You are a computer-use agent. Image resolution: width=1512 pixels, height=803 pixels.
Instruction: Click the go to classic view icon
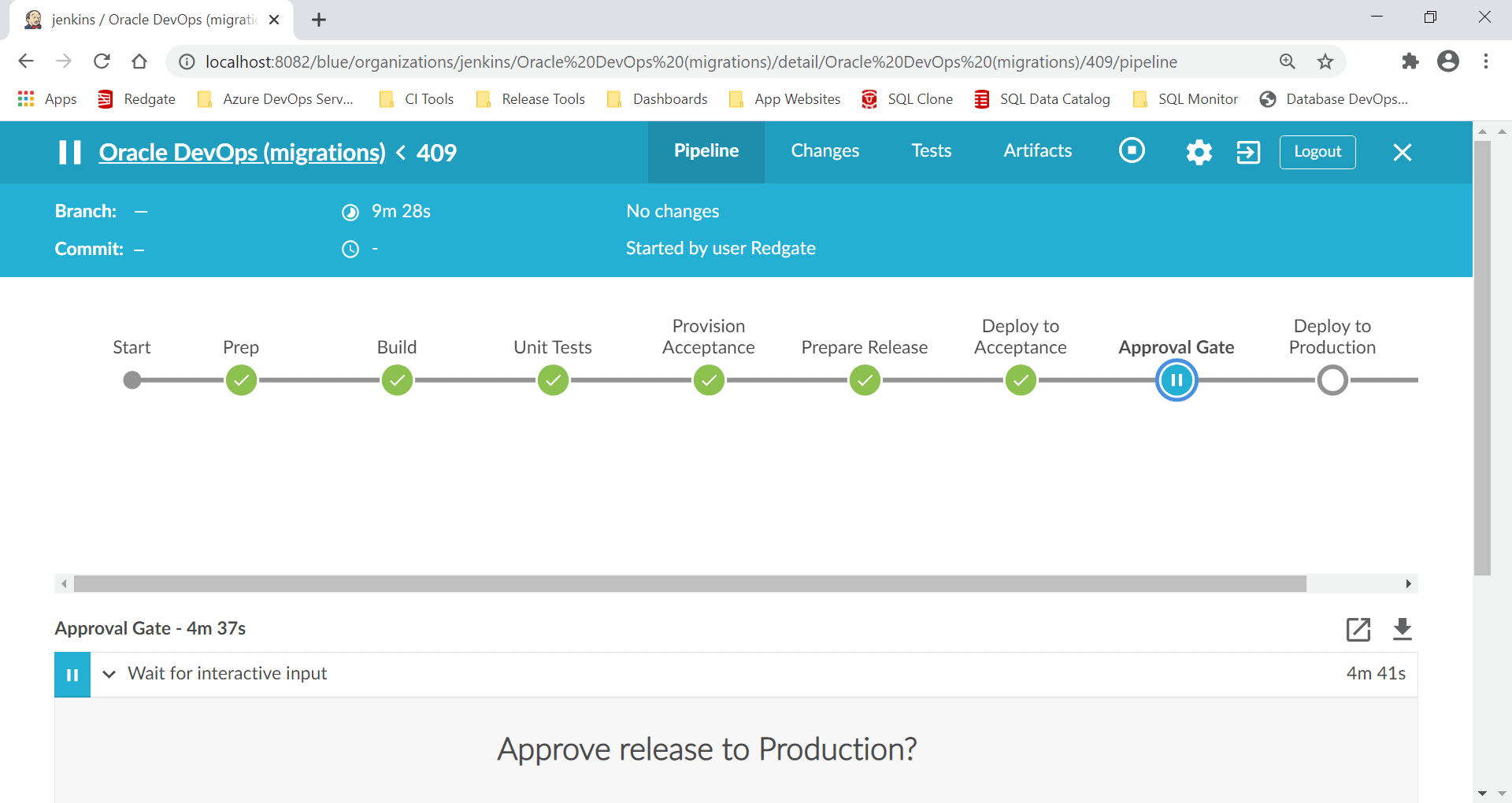tap(1248, 152)
